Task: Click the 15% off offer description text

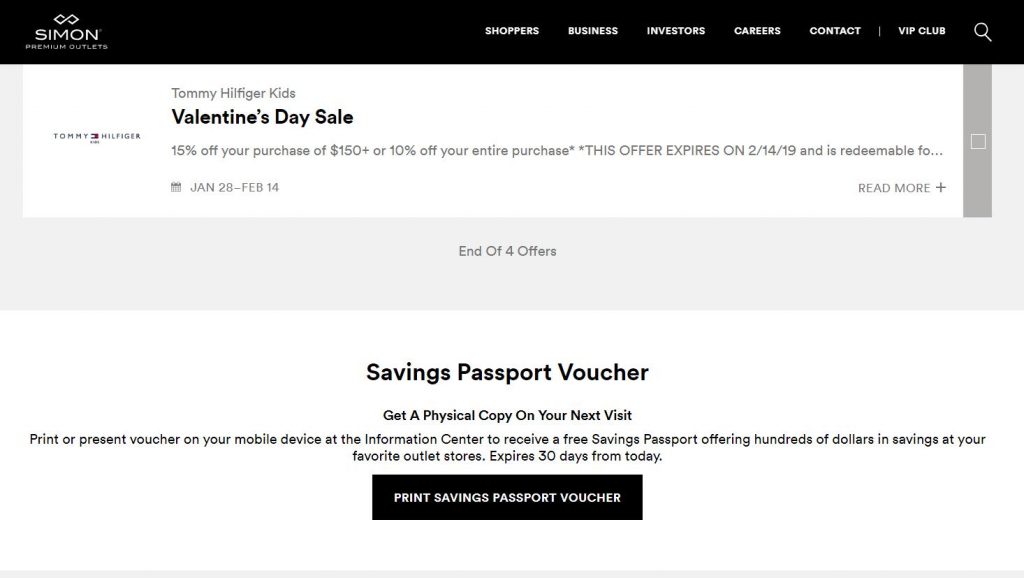Action: [557, 151]
